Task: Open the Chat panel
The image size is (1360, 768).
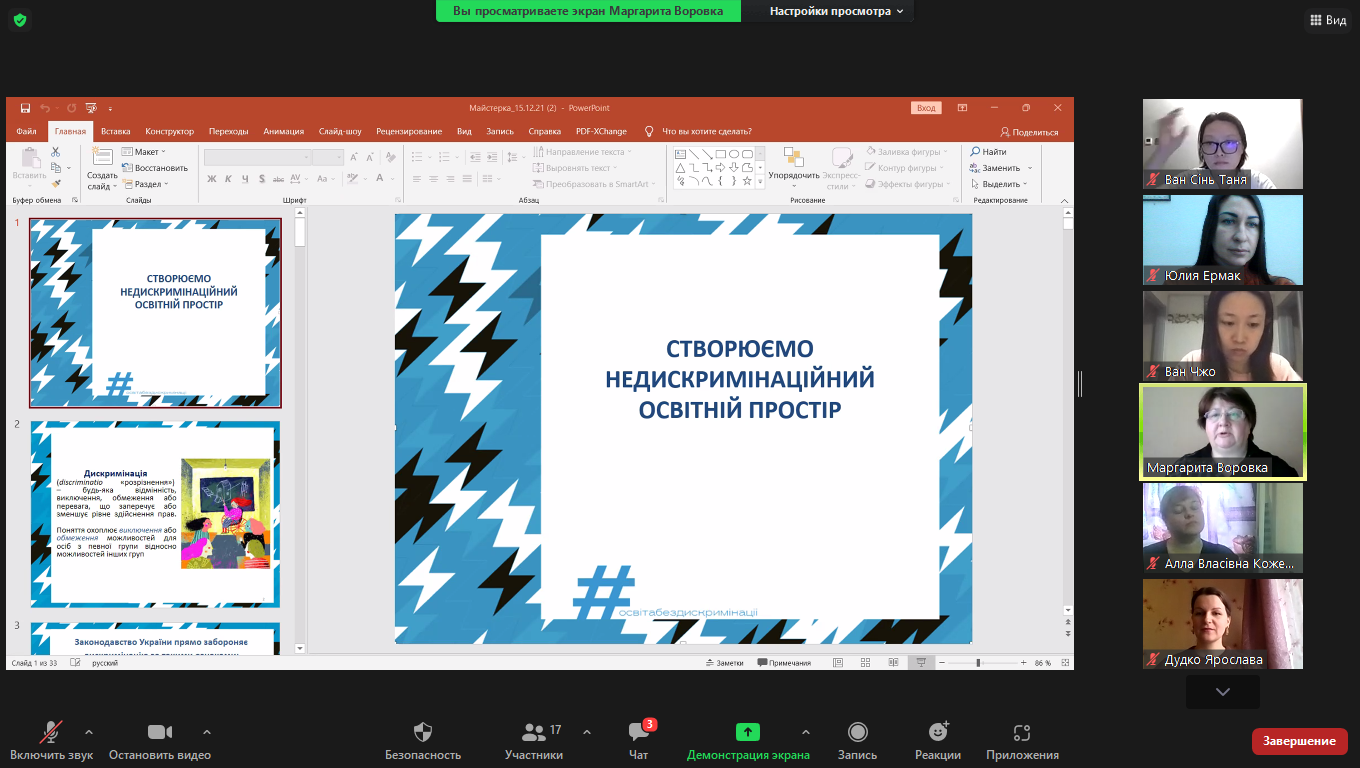Action: [639, 732]
